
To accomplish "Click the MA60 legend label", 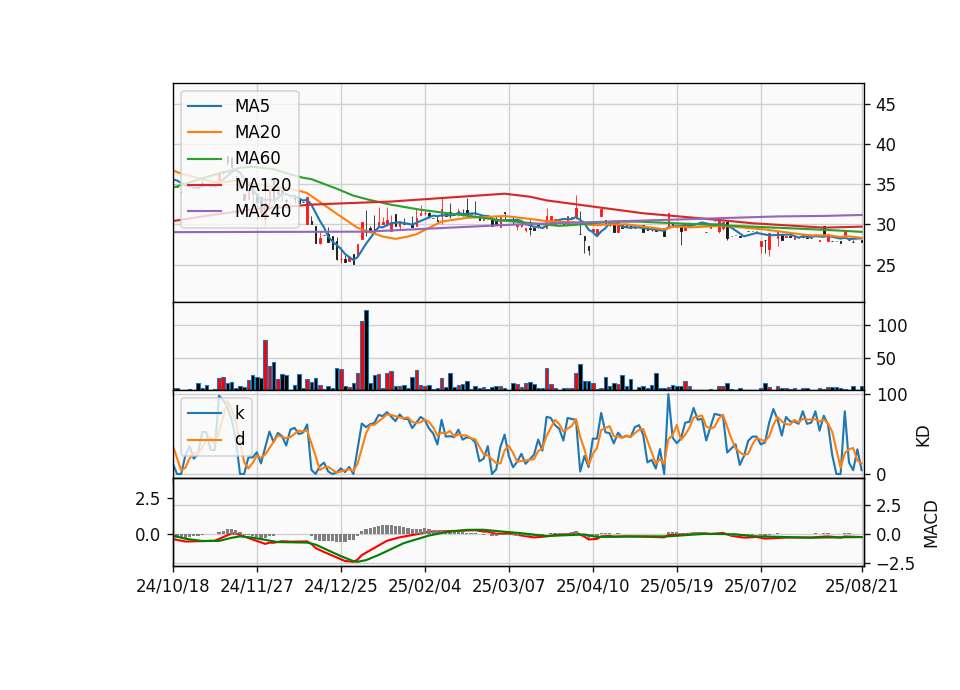I will coord(257,159).
